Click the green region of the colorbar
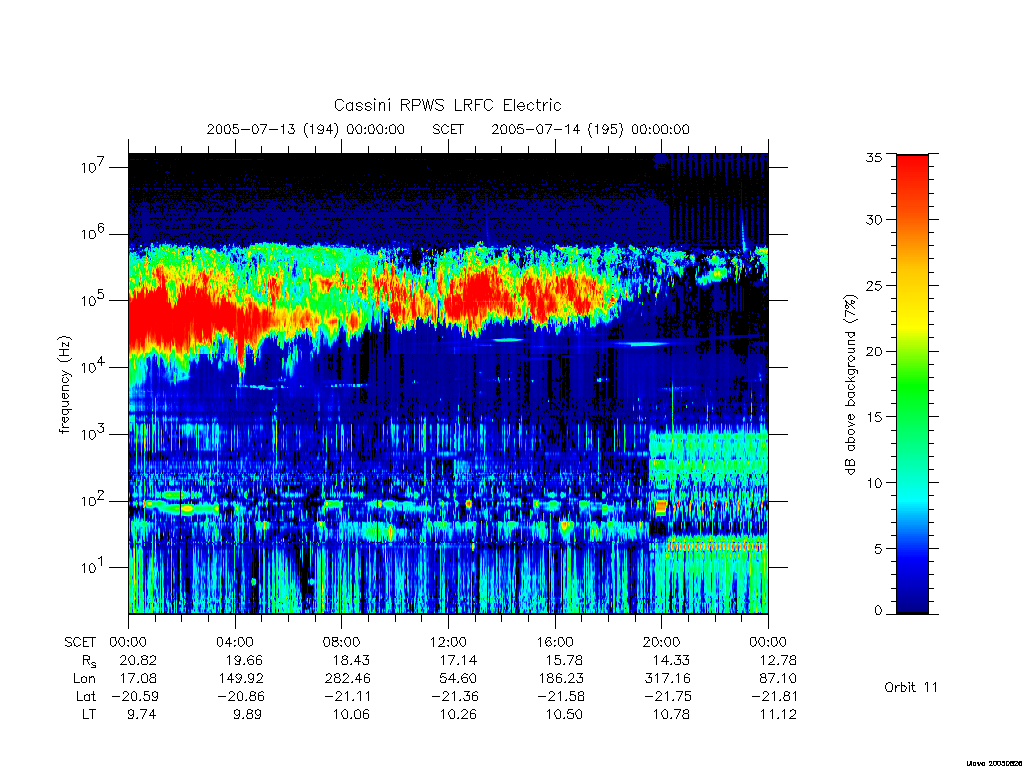Screen dimensions: 1024x768 tap(912, 385)
